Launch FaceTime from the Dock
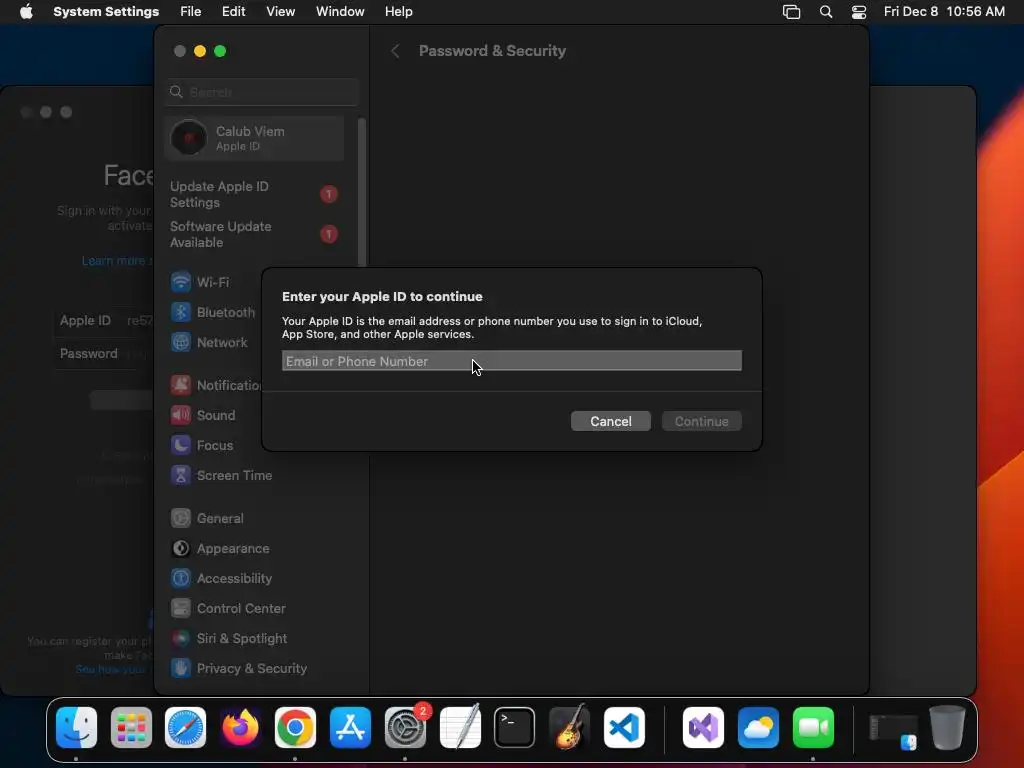The height and width of the screenshot is (768, 1024). click(813, 728)
